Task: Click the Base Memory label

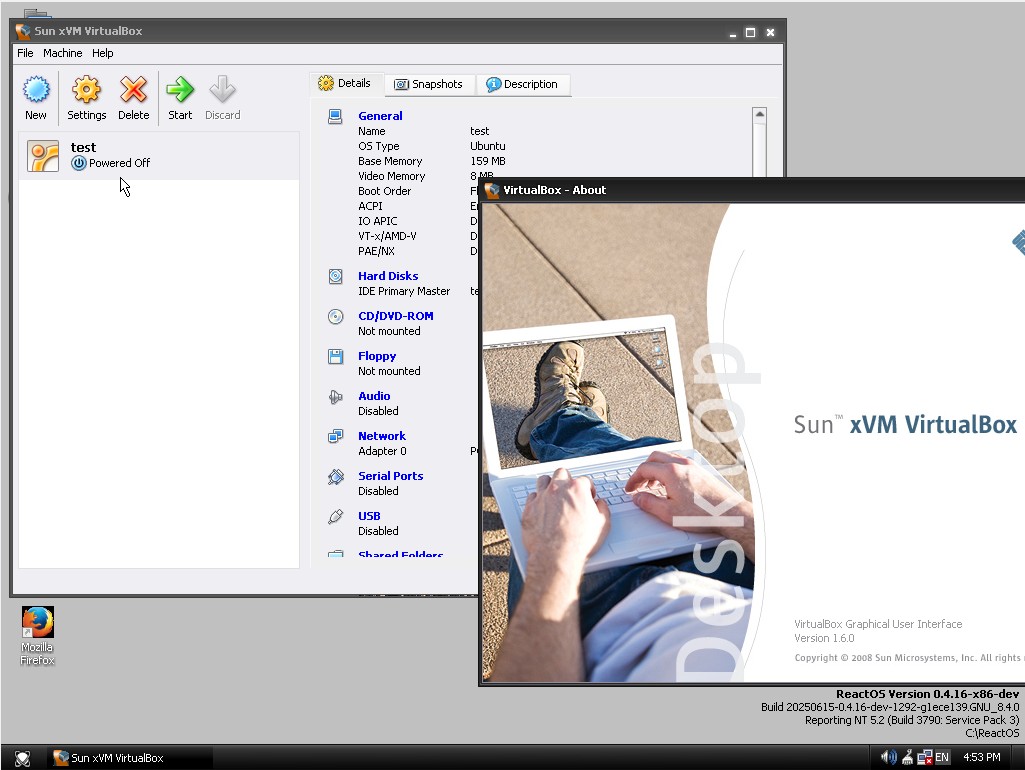Action: pos(390,161)
